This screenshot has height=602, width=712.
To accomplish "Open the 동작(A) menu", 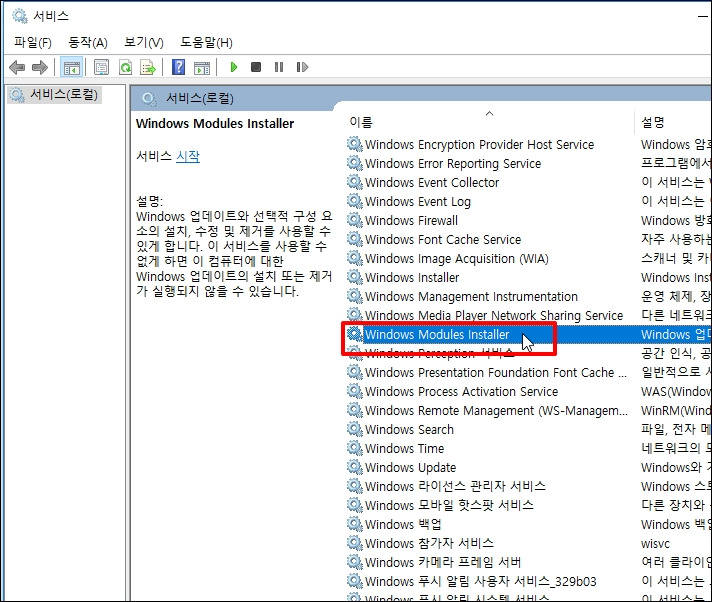I will coord(88,43).
